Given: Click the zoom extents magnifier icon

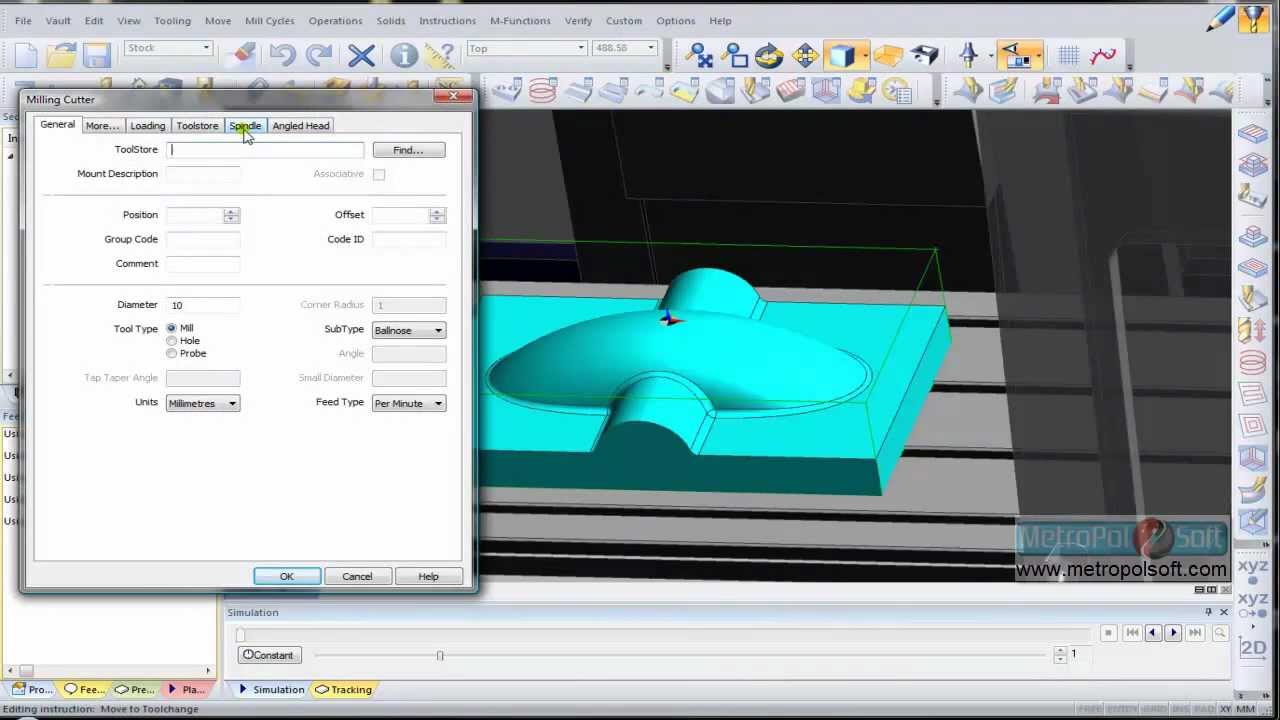Looking at the screenshot, I should pyautogui.click(x=699, y=56).
